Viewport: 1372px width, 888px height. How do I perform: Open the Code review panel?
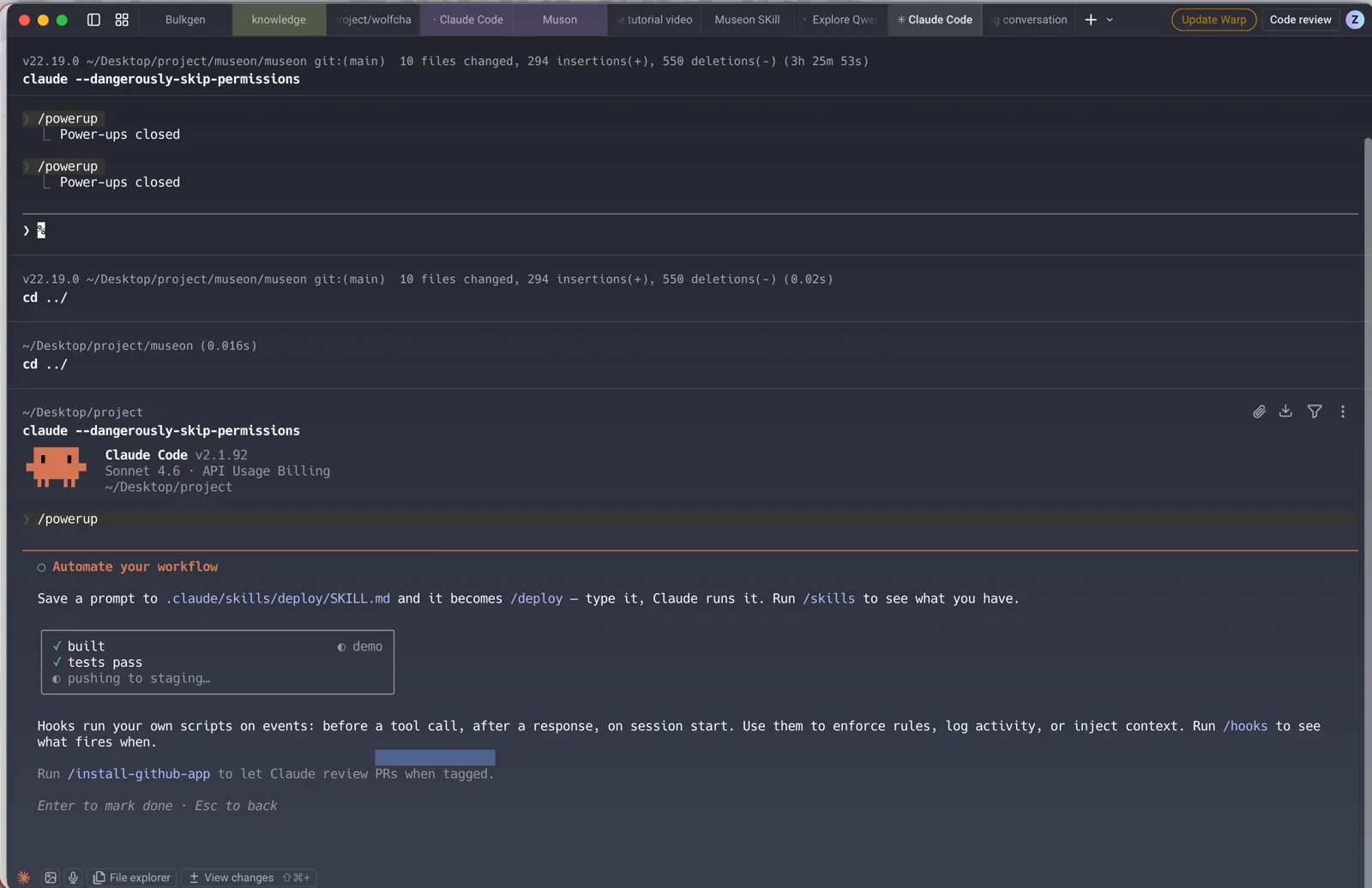[x=1300, y=20]
